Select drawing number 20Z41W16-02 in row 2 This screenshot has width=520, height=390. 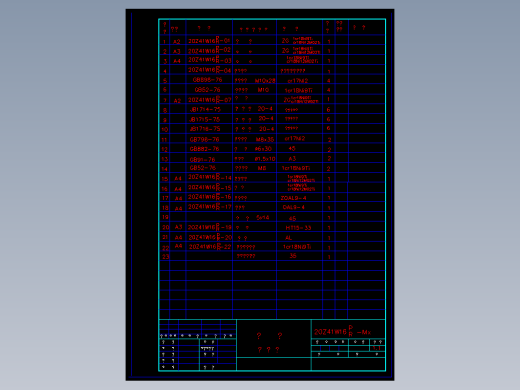click(x=209, y=50)
